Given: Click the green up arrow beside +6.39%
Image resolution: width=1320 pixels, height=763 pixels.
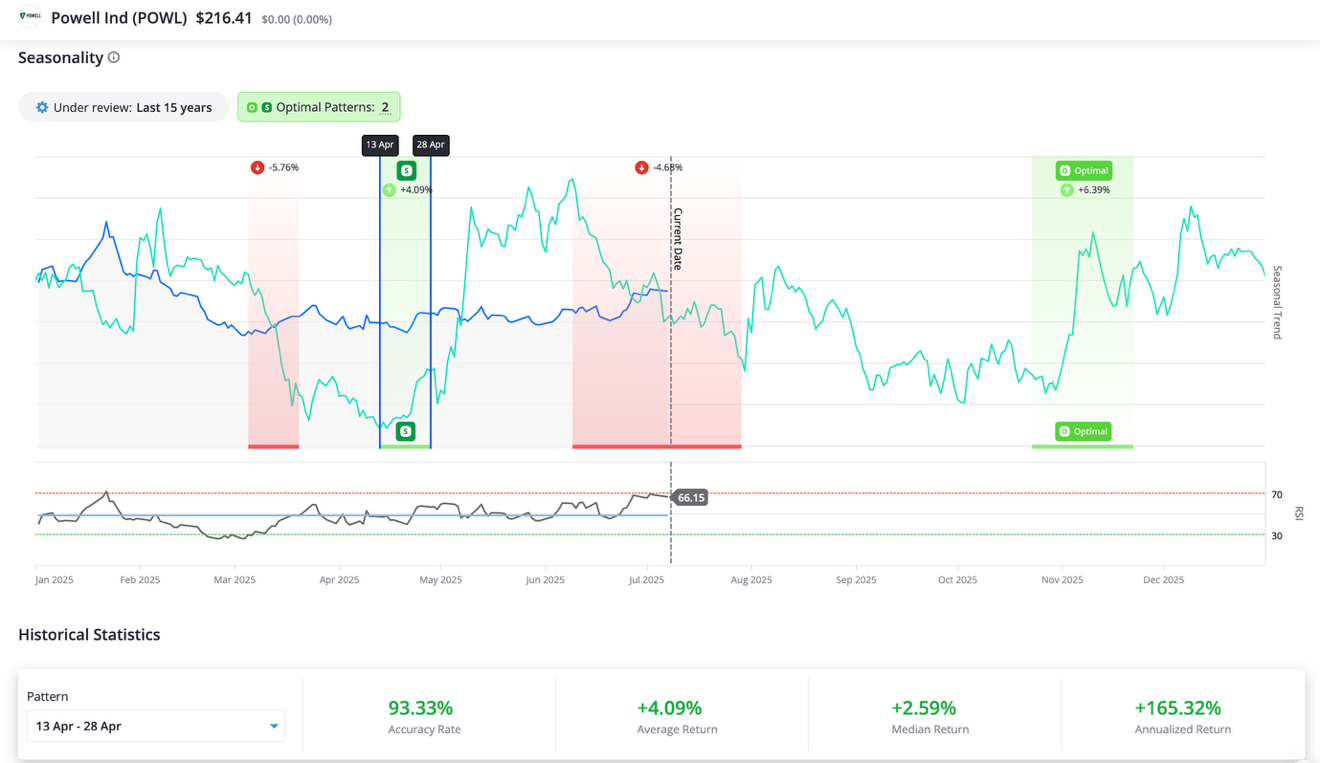Looking at the screenshot, I should (1067, 189).
